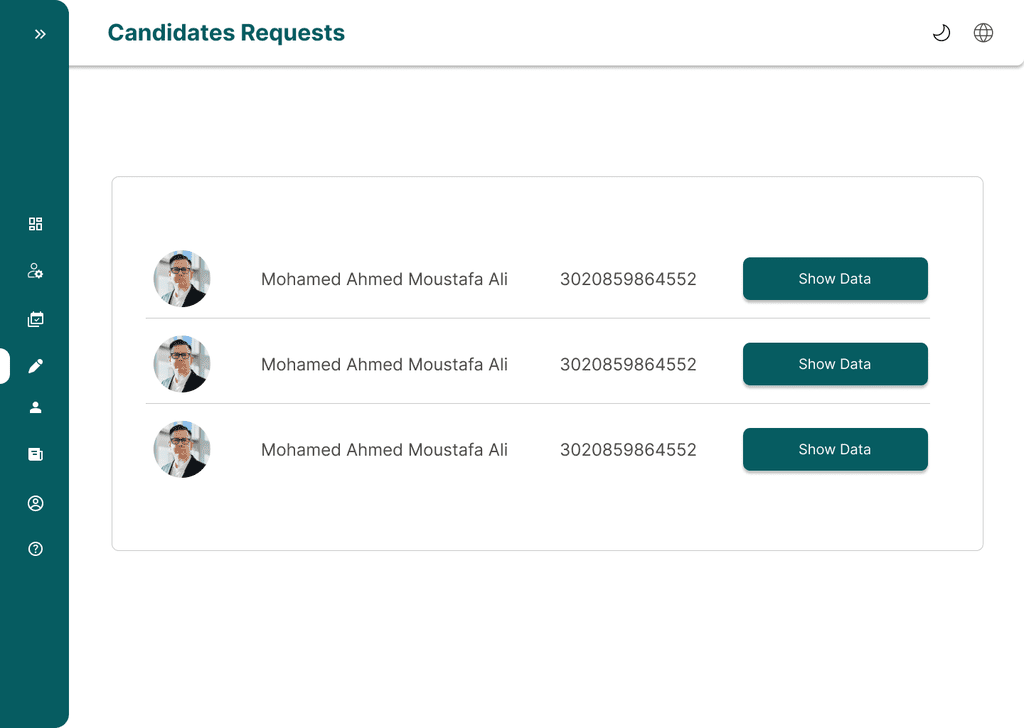Click Show Data for third candidate
The image size is (1024, 728).
[x=835, y=449]
